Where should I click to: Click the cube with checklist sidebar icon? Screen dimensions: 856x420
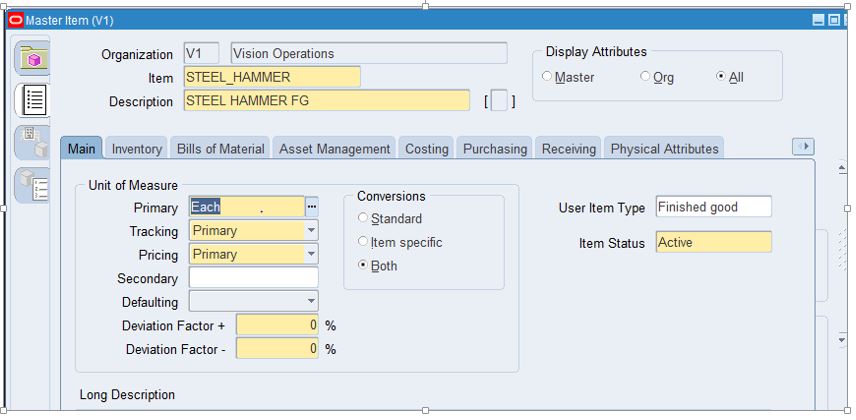(34, 186)
